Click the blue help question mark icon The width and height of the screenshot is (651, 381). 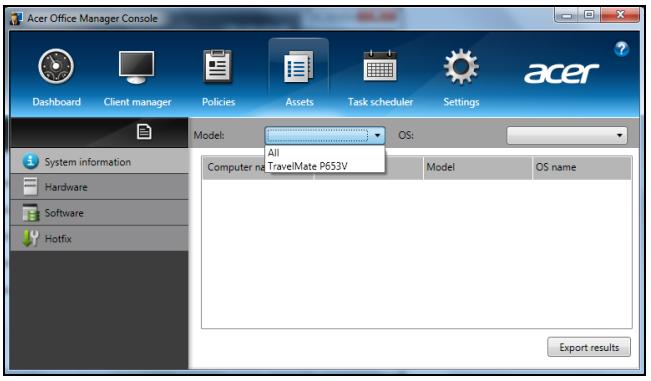(x=621, y=49)
